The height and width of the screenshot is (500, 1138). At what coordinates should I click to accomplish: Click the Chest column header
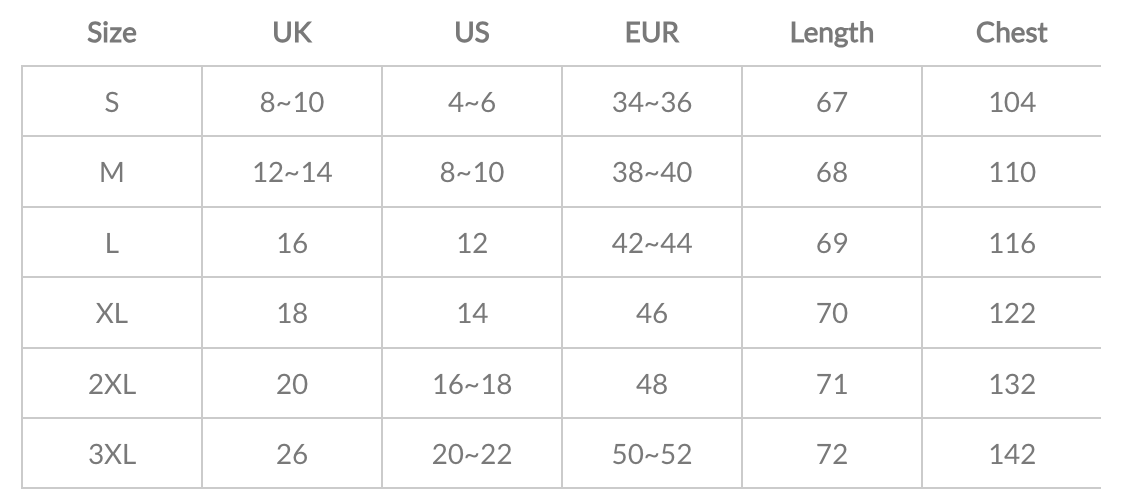pyautogui.click(x=1012, y=33)
